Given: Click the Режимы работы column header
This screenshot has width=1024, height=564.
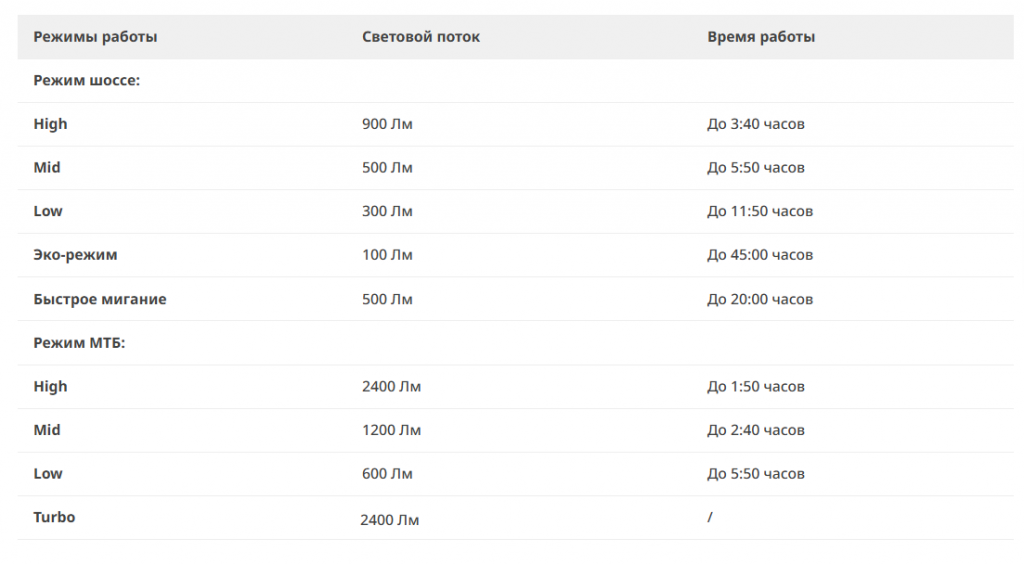Looking at the screenshot, I should [x=95, y=37].
